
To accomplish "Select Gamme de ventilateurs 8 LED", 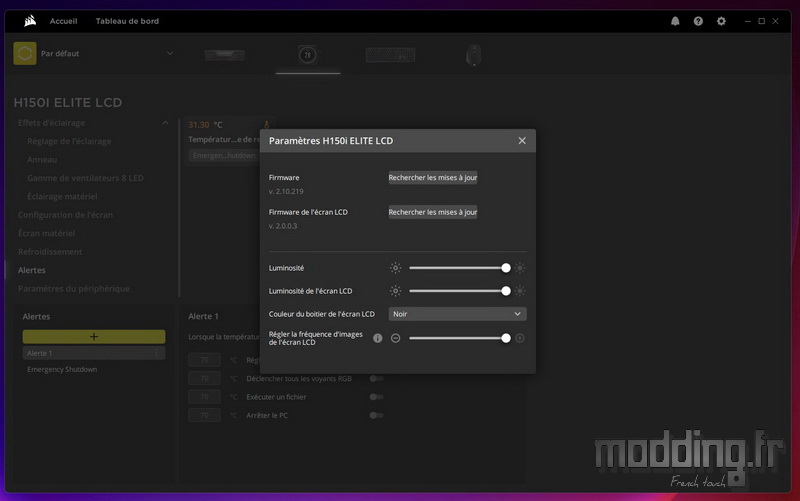I will 85,178.
